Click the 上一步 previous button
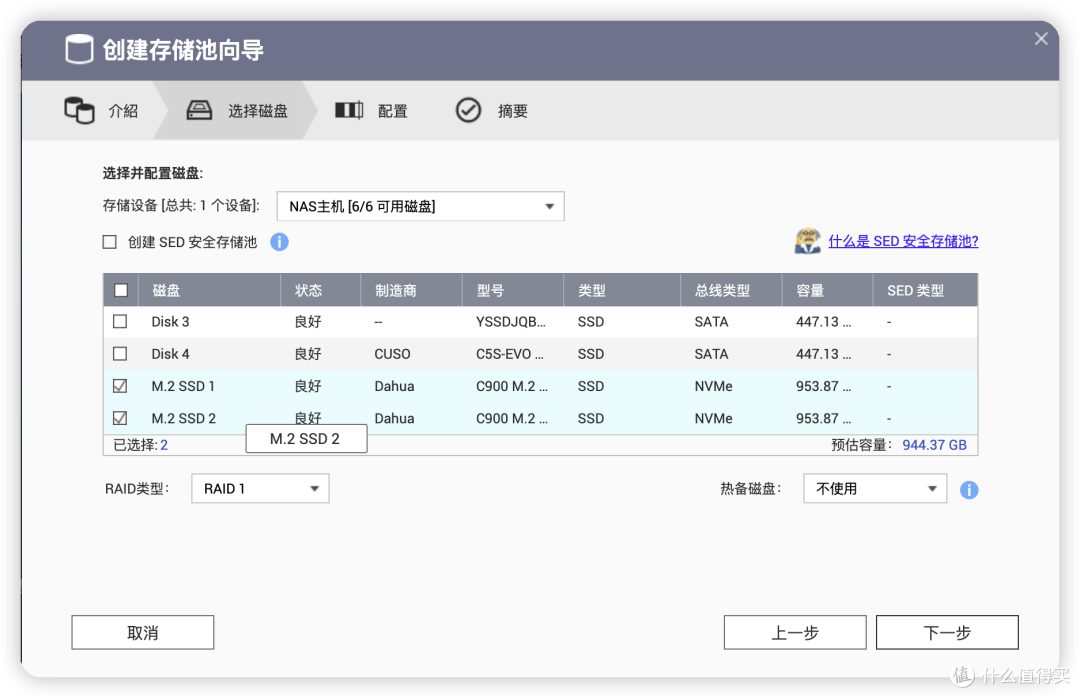 (795, 633)
